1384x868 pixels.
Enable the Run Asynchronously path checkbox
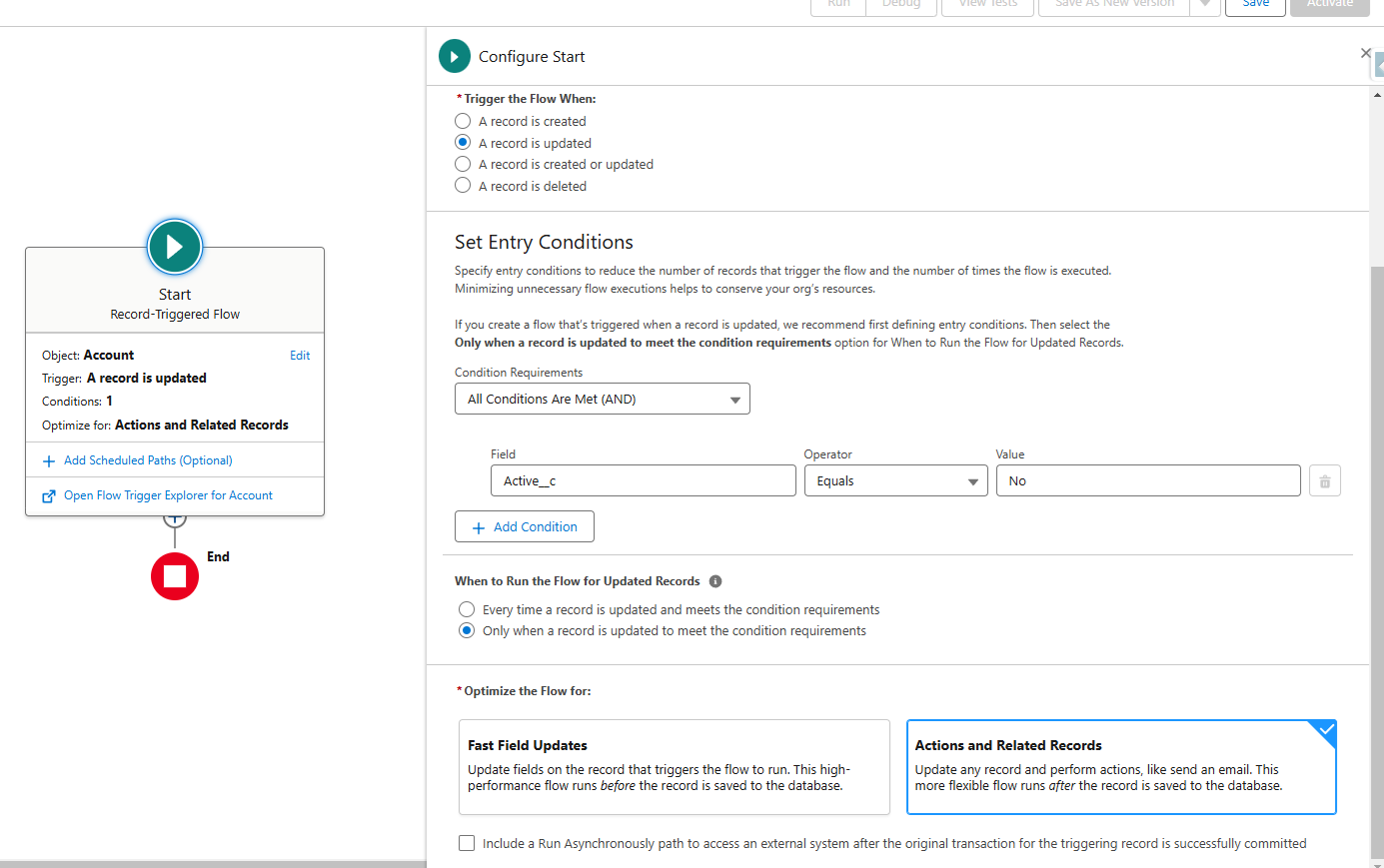click(x=467, y=843)
